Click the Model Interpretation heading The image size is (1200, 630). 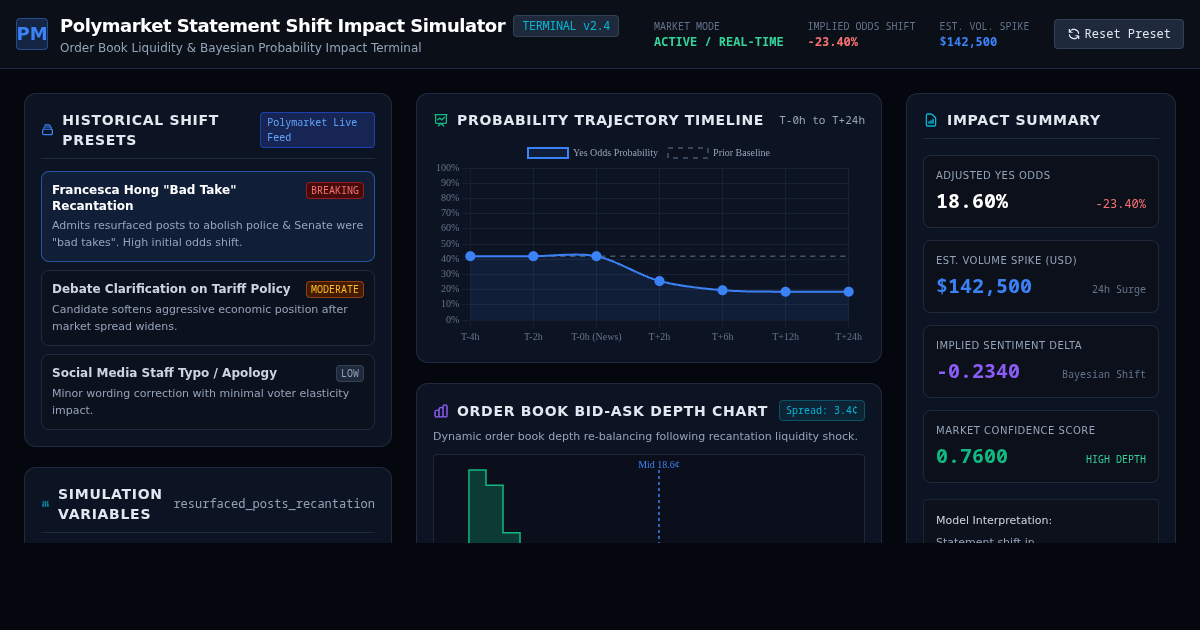click(x=994, y=520)
